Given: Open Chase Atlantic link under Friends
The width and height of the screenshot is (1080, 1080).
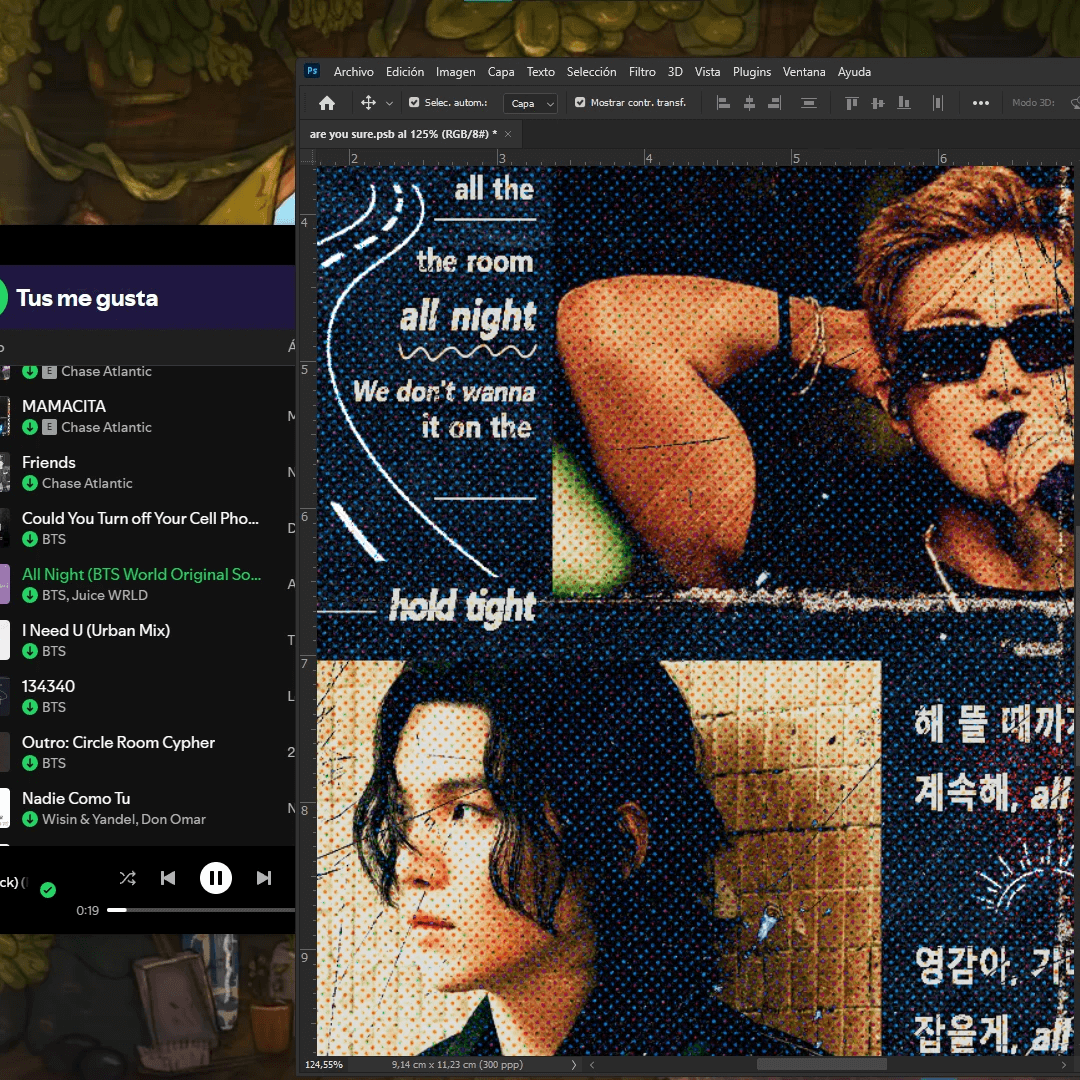Looking at the screenshot, I should (87, 483).
